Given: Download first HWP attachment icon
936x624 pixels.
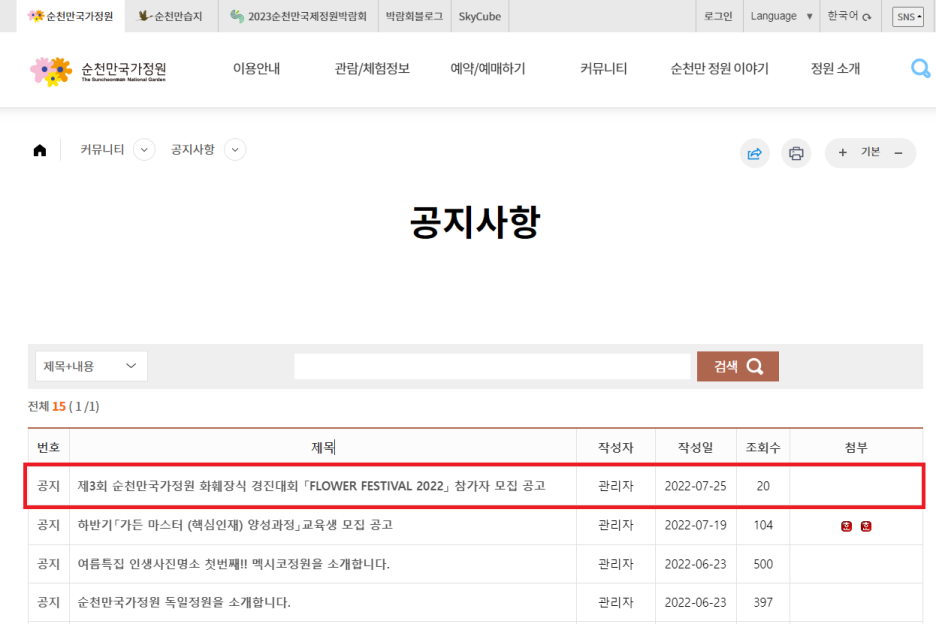Looking at the screenshot, I should 847,526.
